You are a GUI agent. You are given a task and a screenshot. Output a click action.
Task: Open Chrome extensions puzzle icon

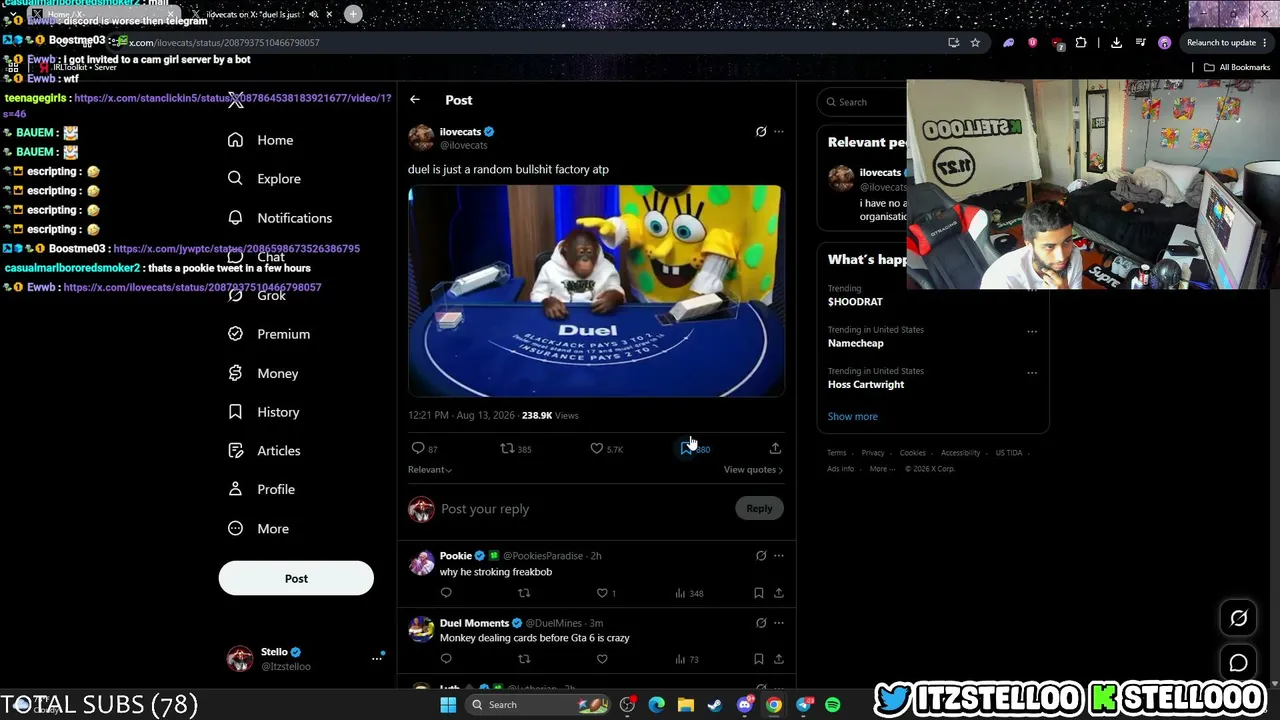point(1081,43)
